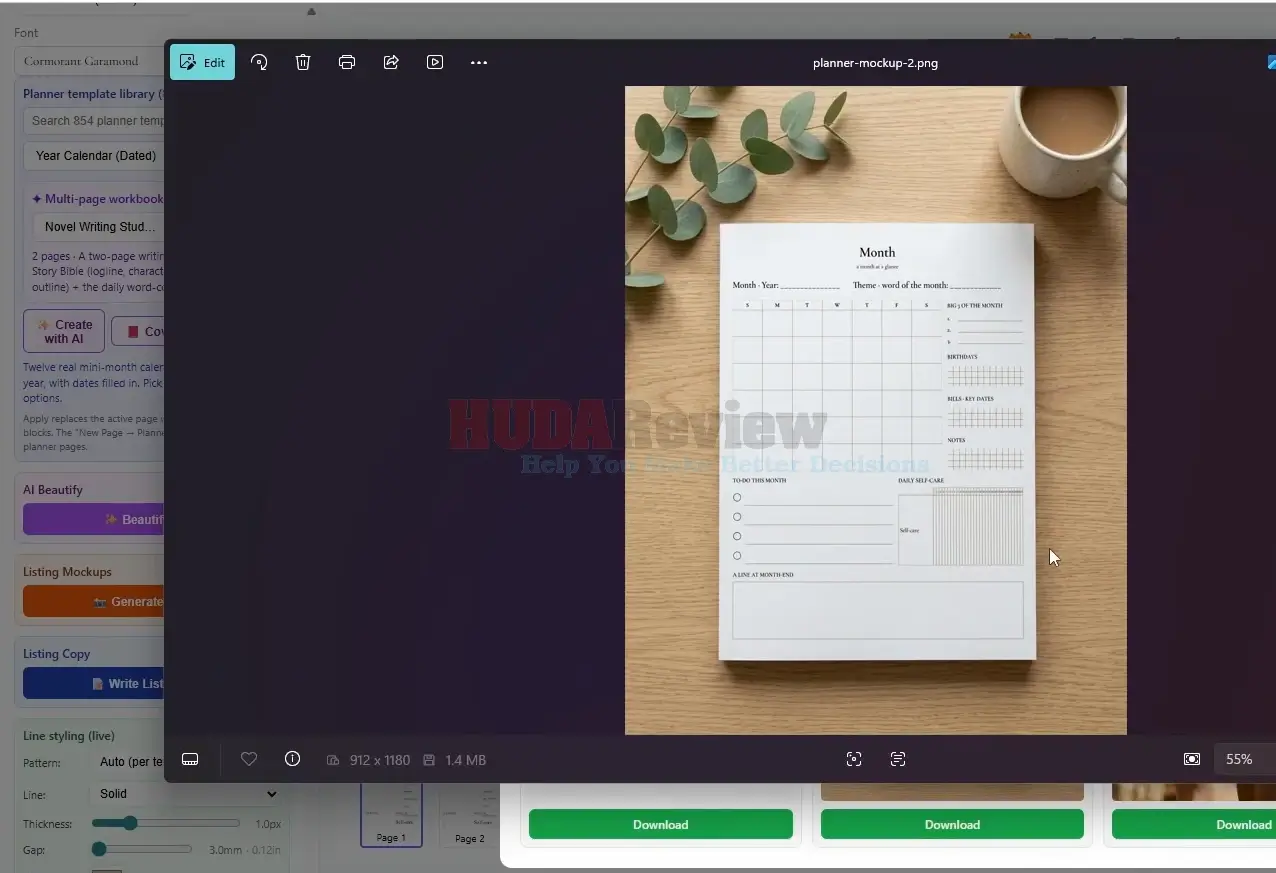Click the AI Beautify purple button
Viewport: 1276px width, 873px height.
[94, 519]
